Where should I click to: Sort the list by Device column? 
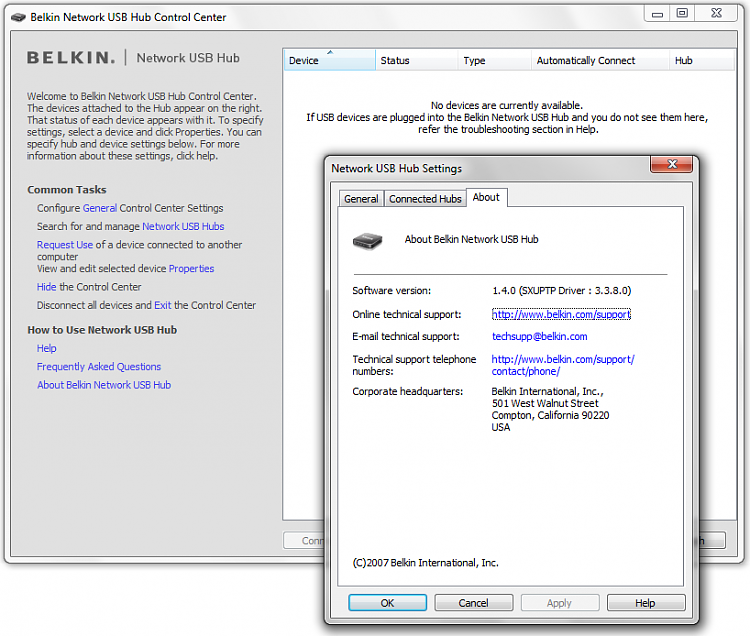329,61
